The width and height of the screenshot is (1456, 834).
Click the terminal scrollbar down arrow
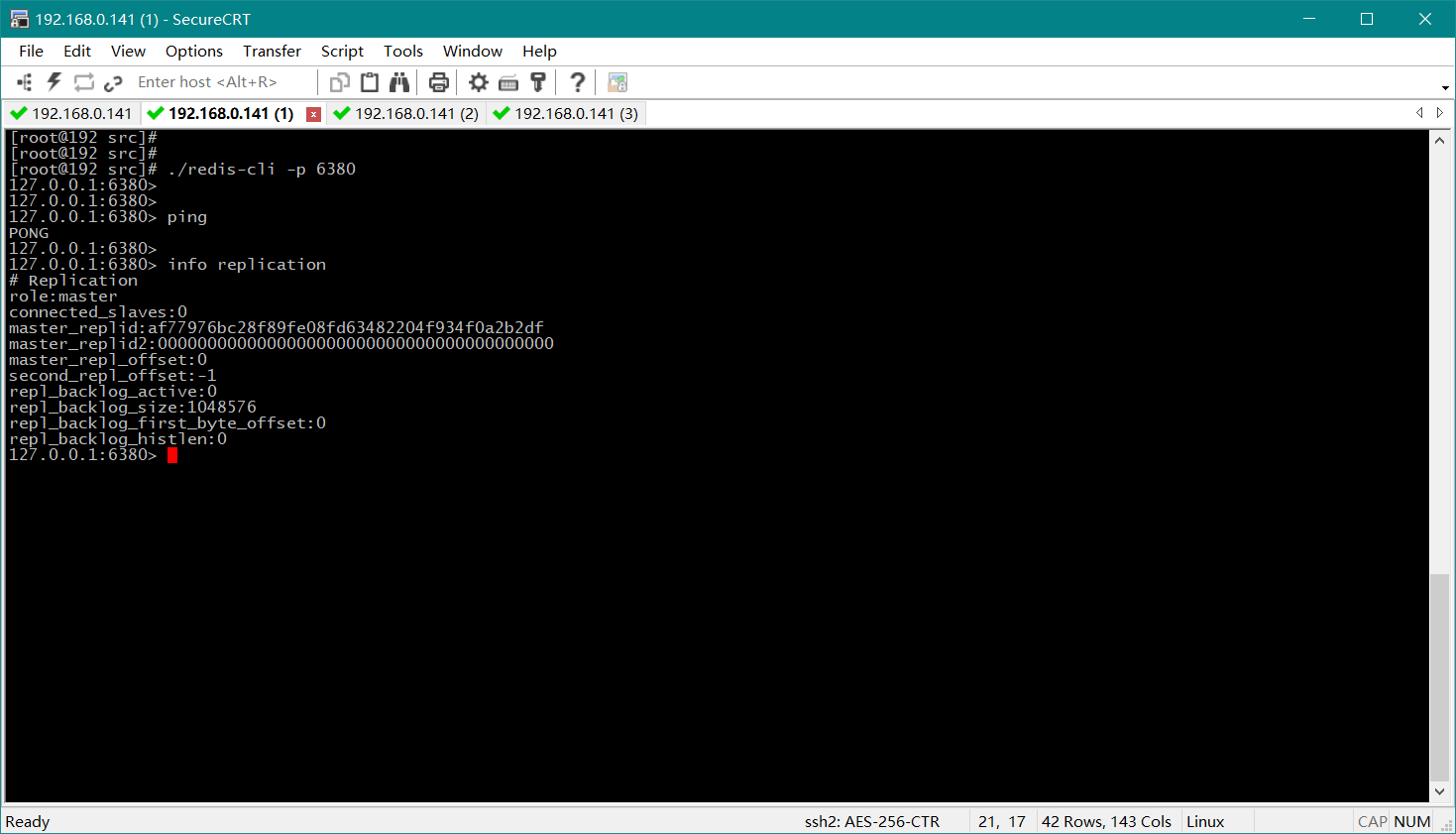[1440, 791]
